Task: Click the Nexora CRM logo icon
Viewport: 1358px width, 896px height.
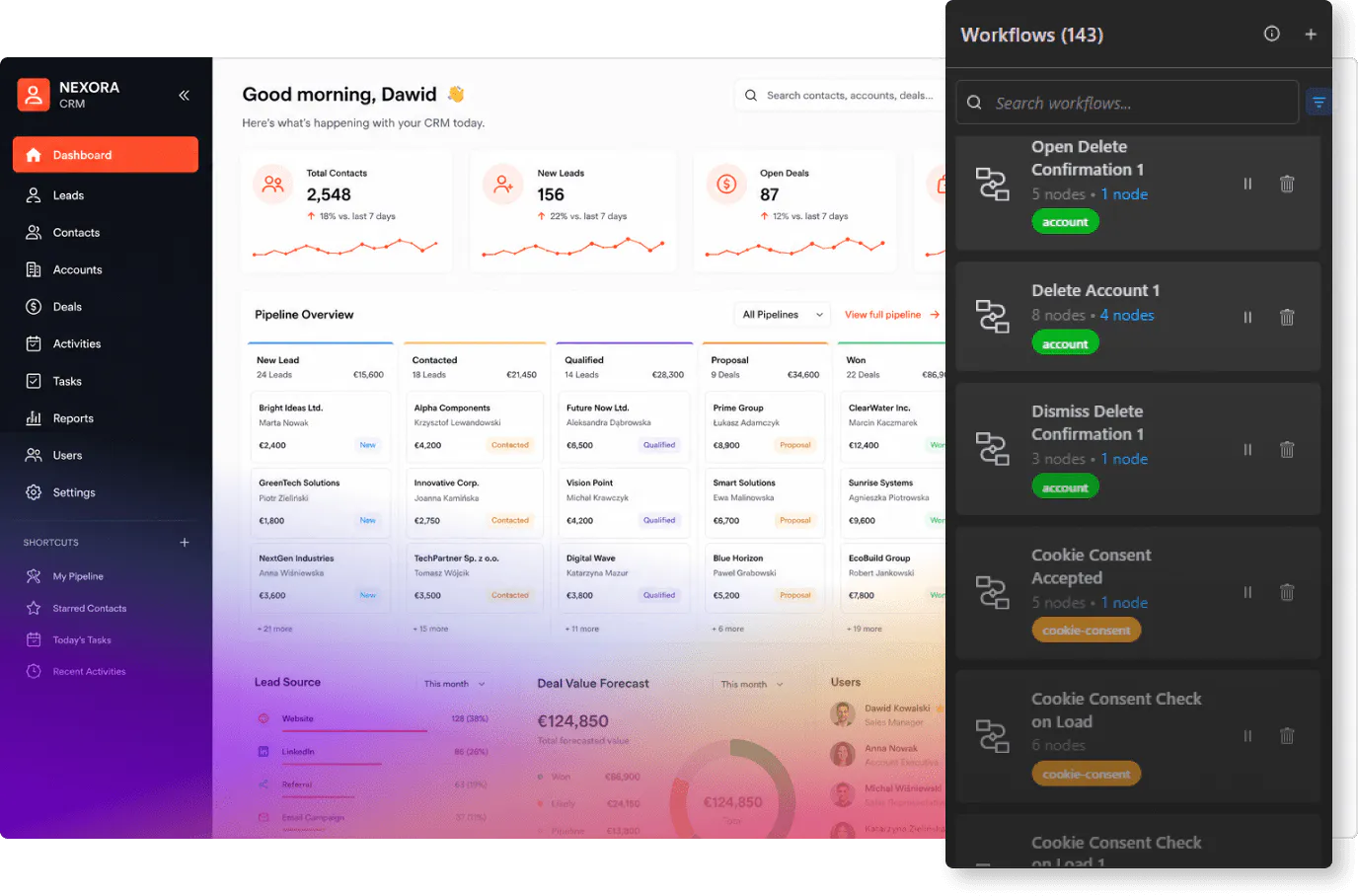Action: pyautogui.click(x=34, y=95)
